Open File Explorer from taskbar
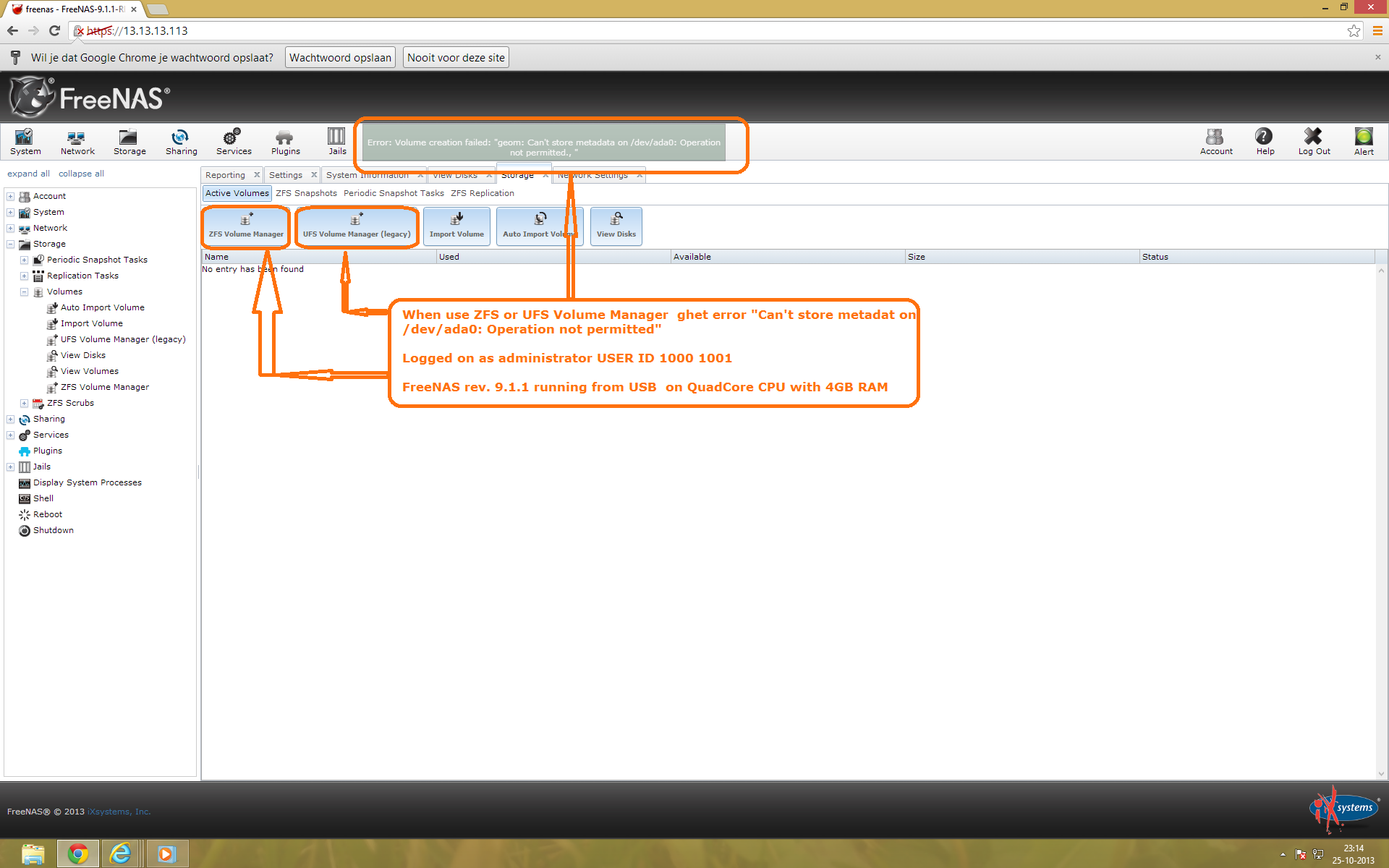 (33, 854)
